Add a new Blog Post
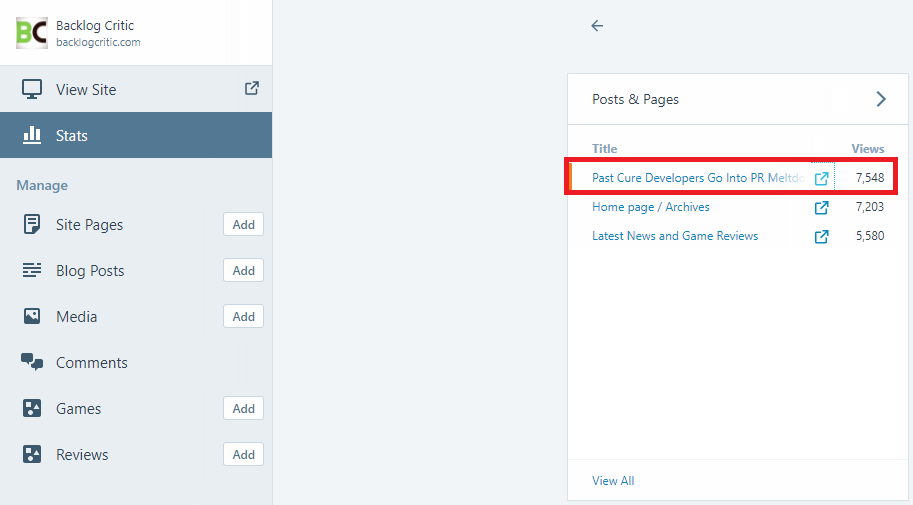 coord(243,270)
